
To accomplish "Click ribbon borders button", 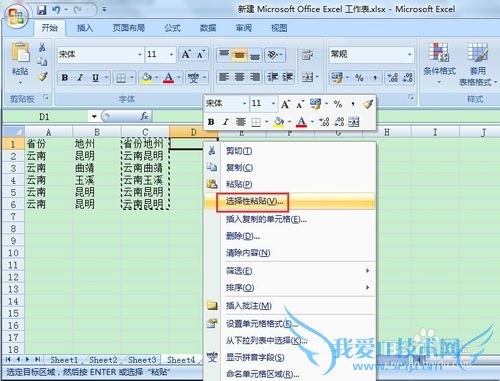I will click(x=121, y=78).
